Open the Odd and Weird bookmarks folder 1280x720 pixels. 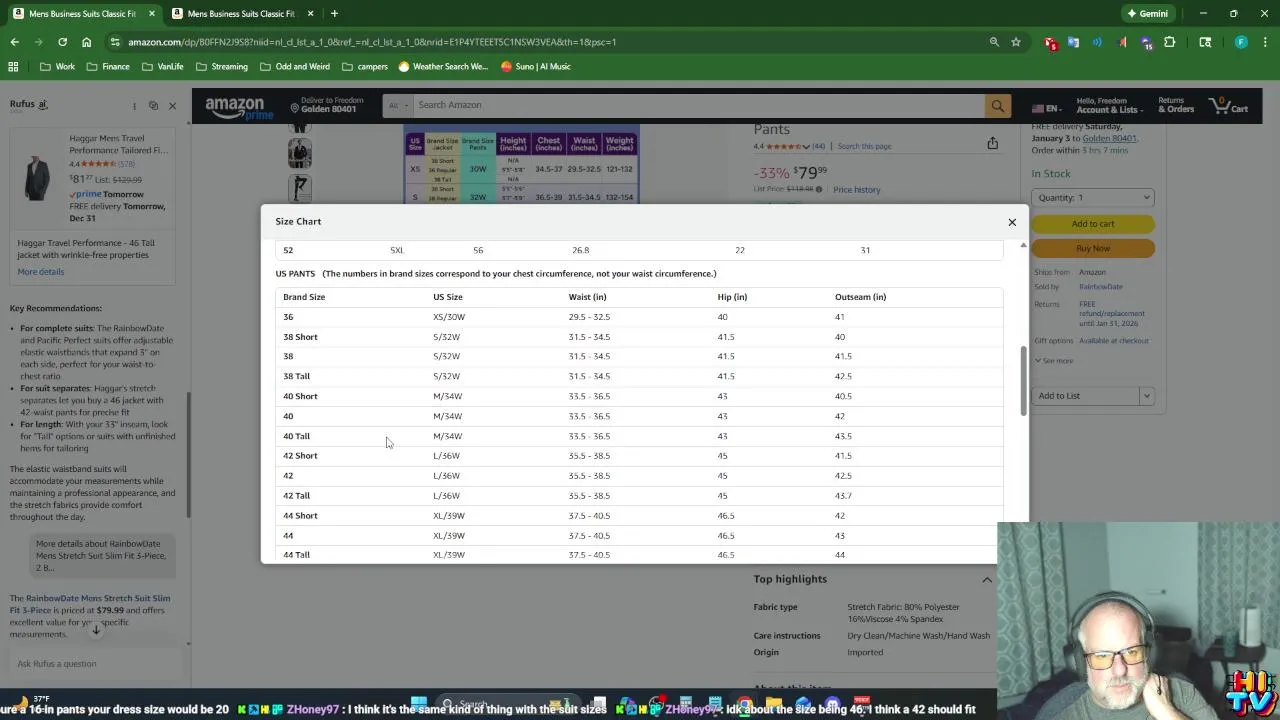pos(294,67)
